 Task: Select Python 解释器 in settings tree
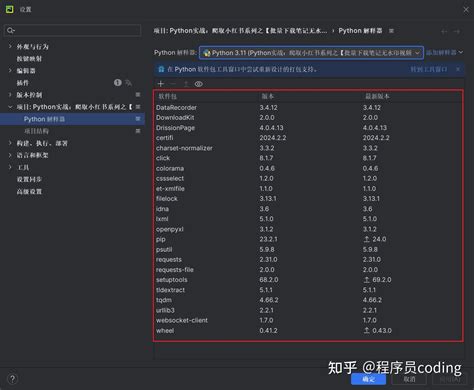[72, 119]
